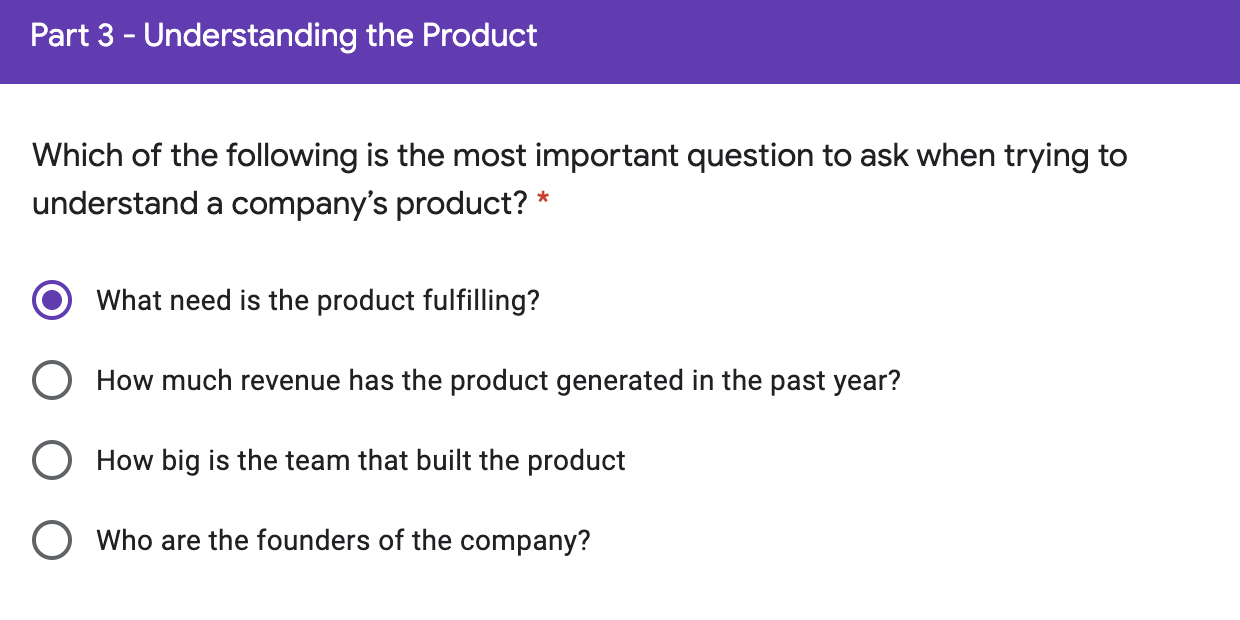
Task: Click the word "Product" in the purple header
Action: [x=480, y=36]
